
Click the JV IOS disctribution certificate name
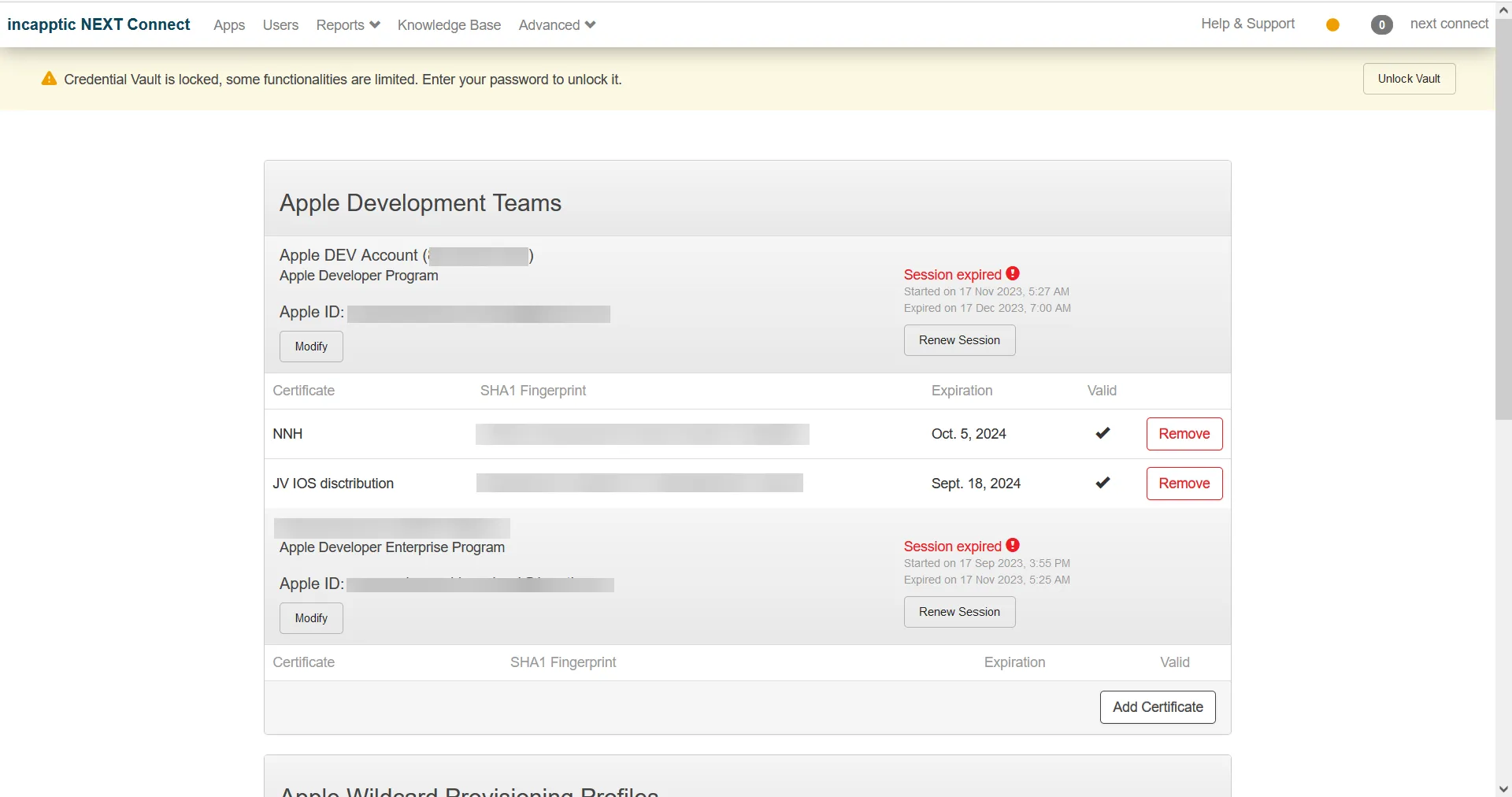[333, 484]
